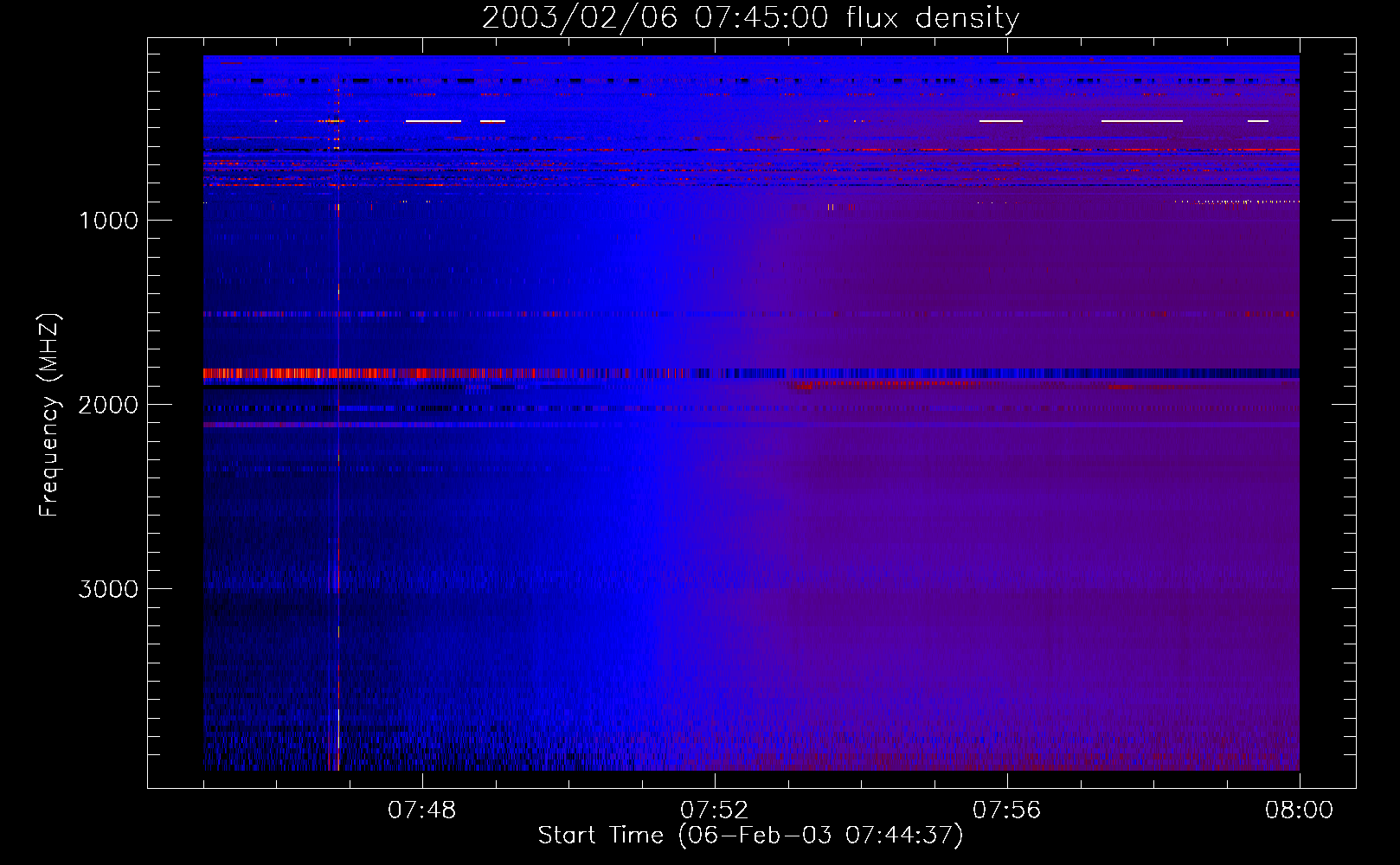Click the "3000" frequency tick label
The width and height of the screenshot is (1400, 865).
pyautogui.click(x=108, y=589)
